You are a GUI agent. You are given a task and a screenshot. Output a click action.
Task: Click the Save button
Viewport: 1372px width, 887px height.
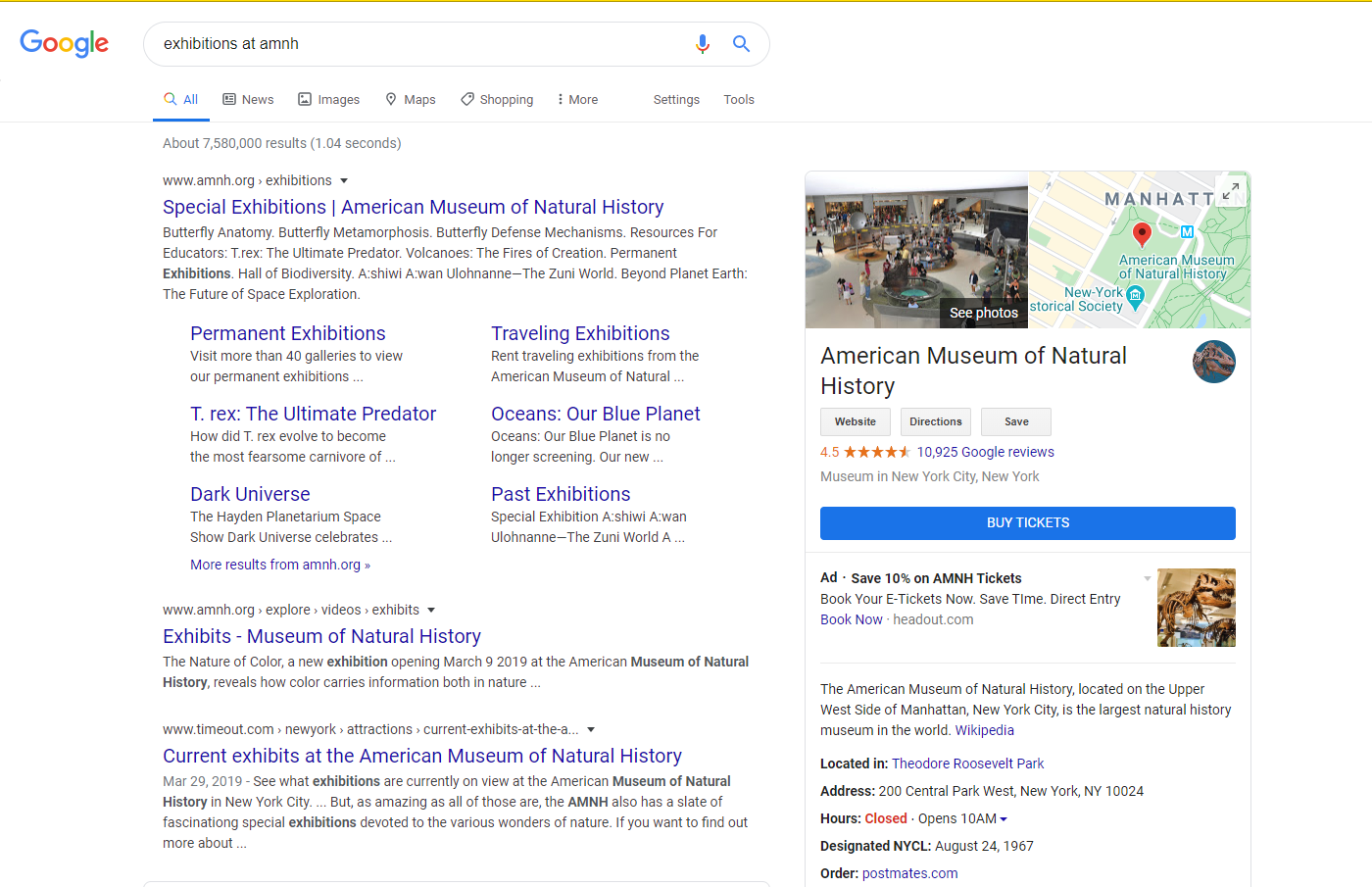[1016, 421]
